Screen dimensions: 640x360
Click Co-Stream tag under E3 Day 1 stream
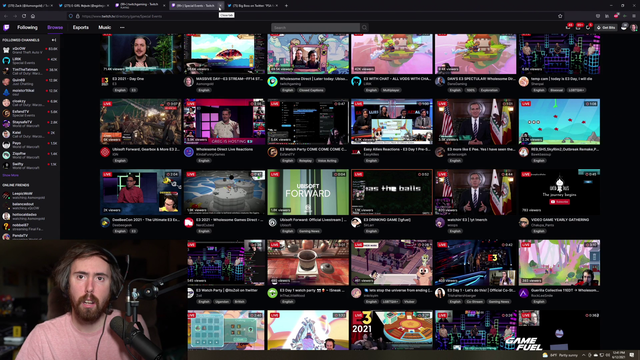475,302
